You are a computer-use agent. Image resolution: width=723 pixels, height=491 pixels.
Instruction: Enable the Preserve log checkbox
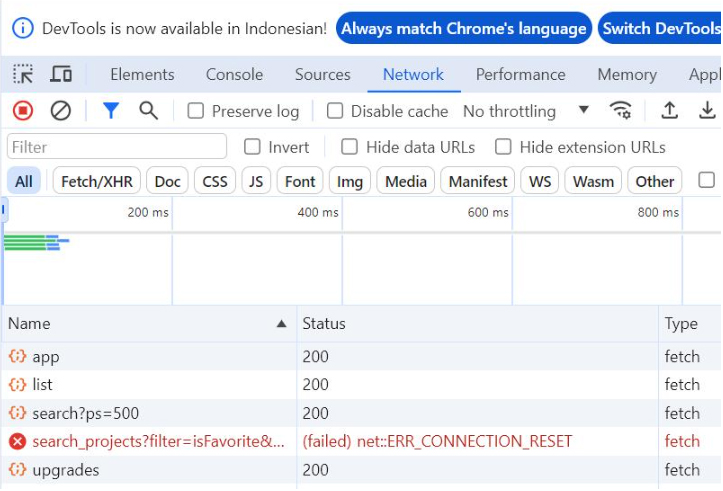click(196, 111)
